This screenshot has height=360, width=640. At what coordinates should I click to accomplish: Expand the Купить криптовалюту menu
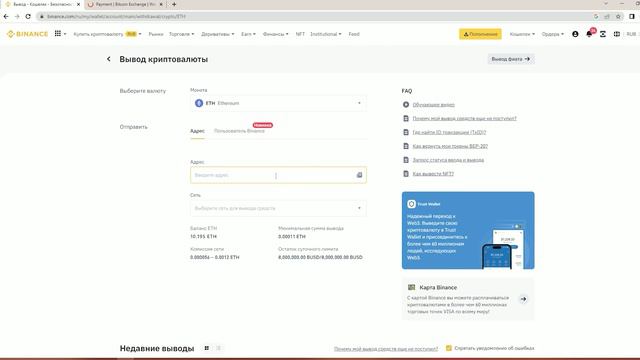coord(107,34)
